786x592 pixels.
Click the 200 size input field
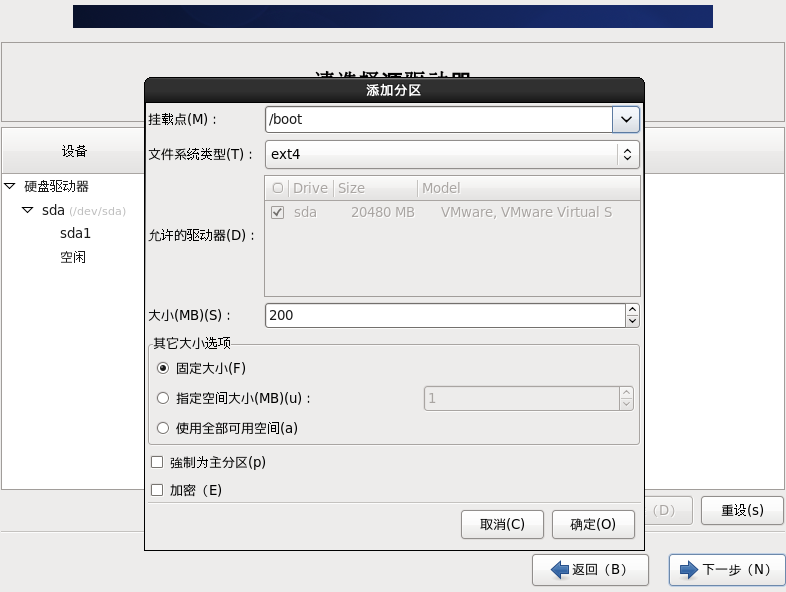(445, 315)
